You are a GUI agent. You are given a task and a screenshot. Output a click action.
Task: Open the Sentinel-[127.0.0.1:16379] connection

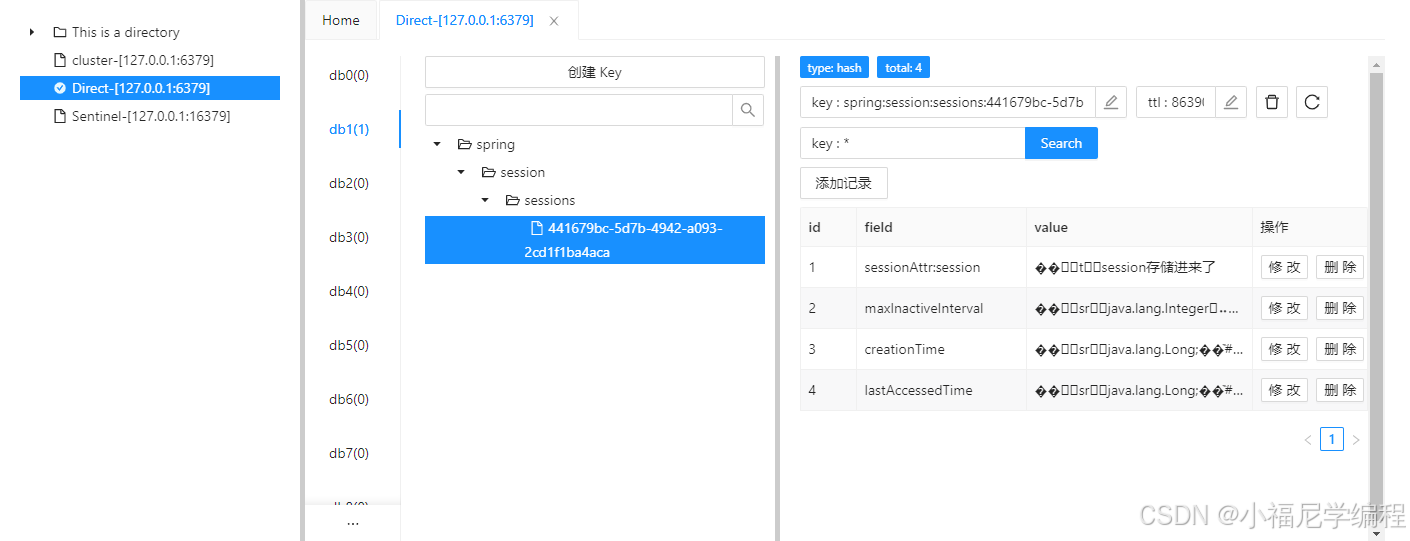tap(151, 116)
